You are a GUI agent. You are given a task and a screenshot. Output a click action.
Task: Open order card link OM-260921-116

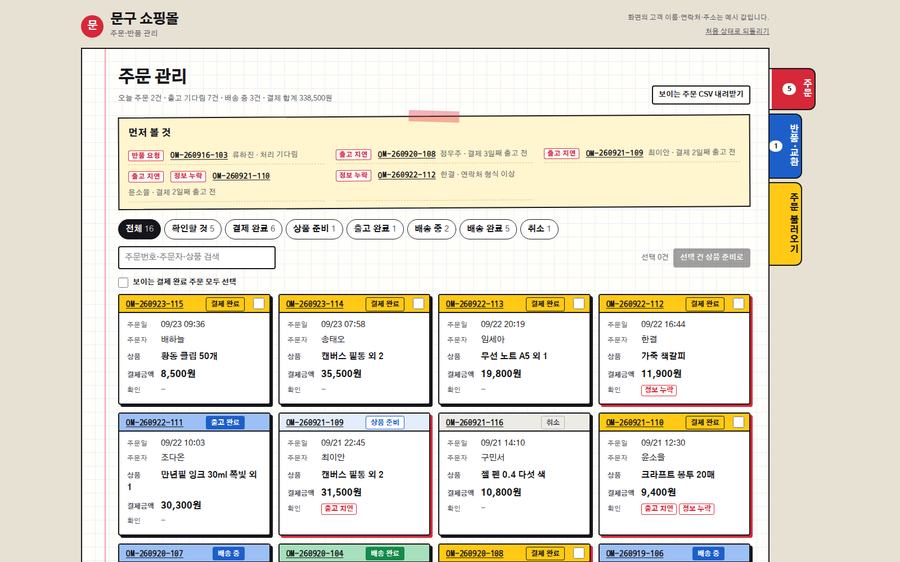tap(475, 423)
